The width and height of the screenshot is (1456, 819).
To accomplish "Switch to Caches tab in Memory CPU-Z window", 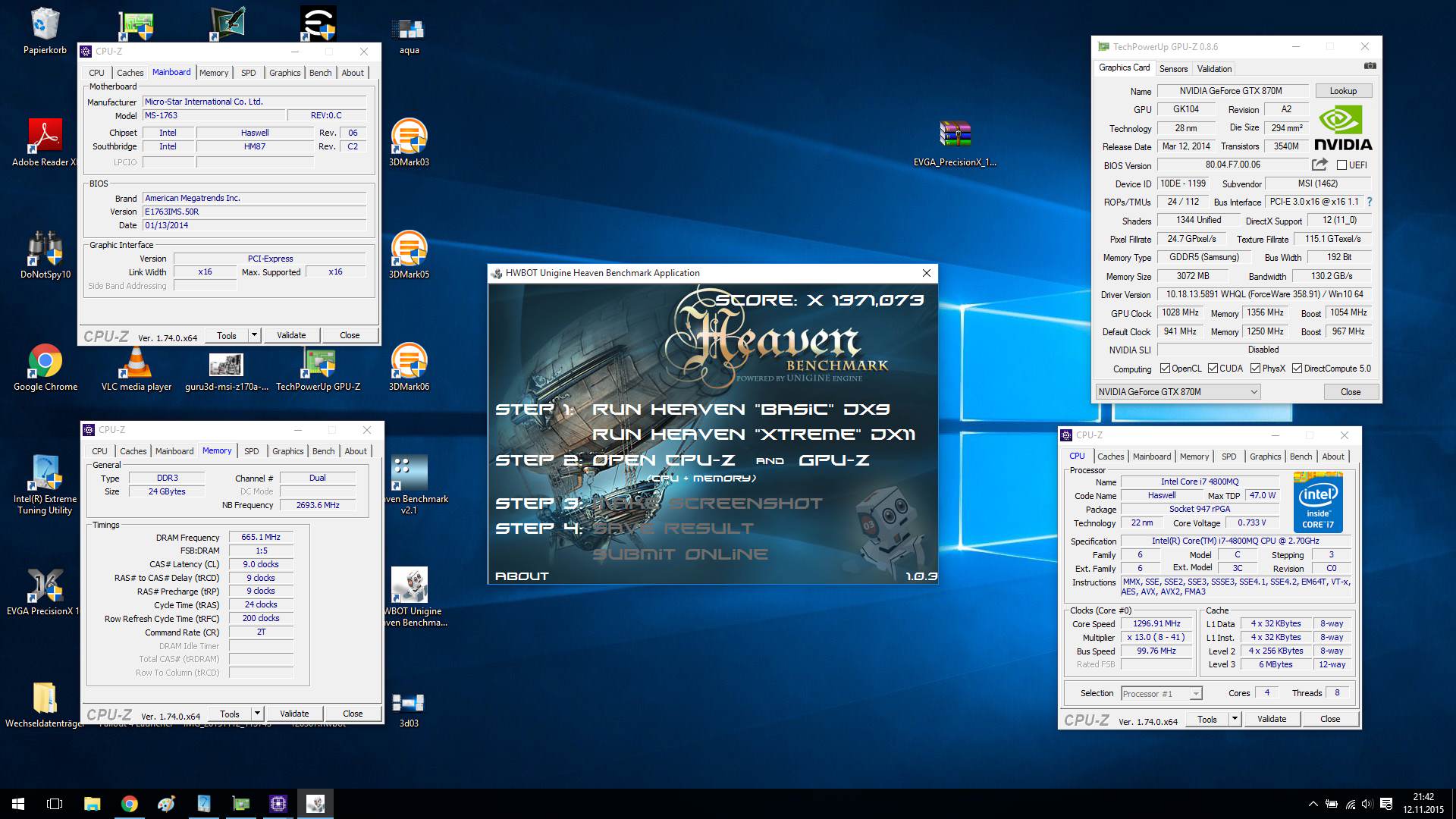I will (x=133, y=451).
